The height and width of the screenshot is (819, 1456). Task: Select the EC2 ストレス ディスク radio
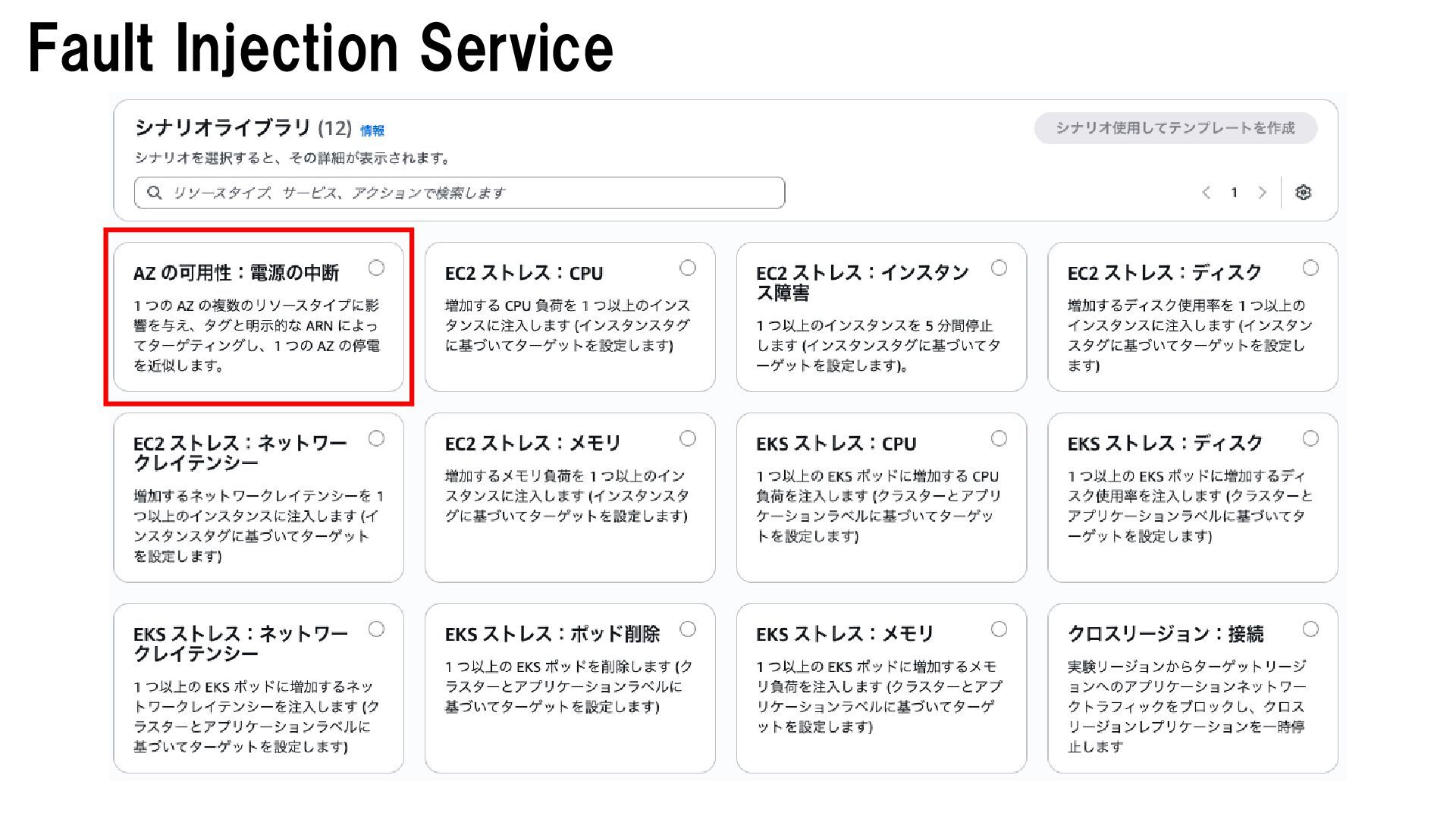pyautogui.click(x=1310, y=268)
